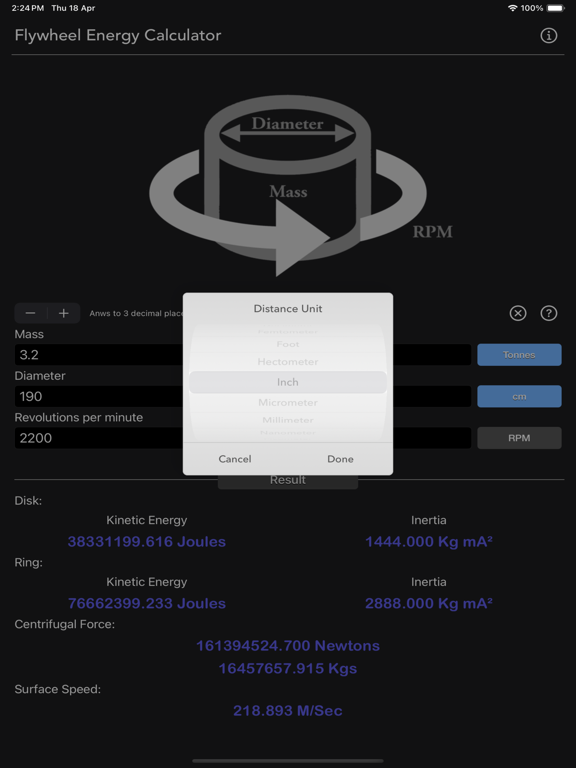This screenshot has width=576, height=768.
Task: Tap the clear (X) circle icon
Action: tap(518, 313)
